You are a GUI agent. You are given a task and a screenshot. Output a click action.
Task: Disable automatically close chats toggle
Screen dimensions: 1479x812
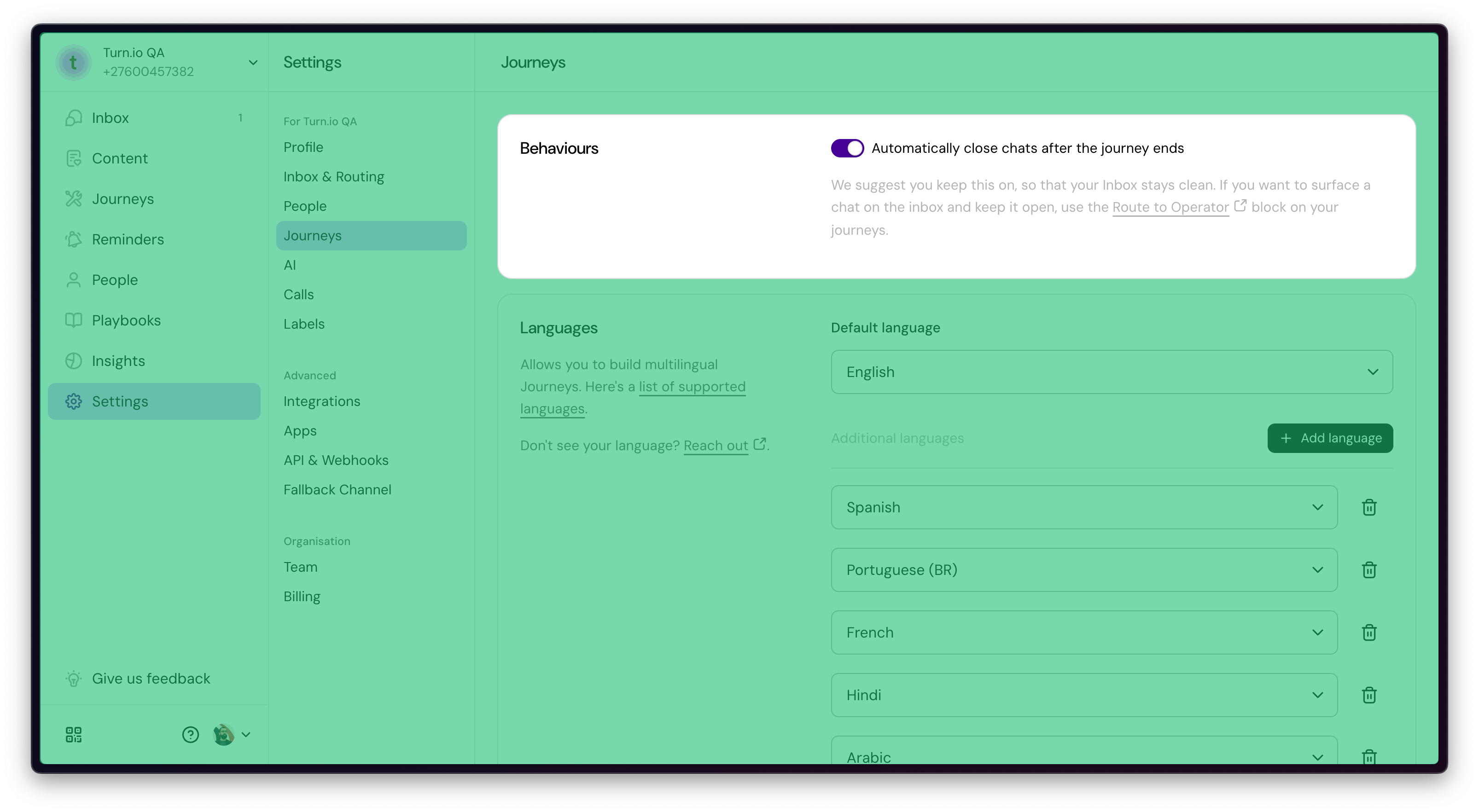click(x=847, y=148)
